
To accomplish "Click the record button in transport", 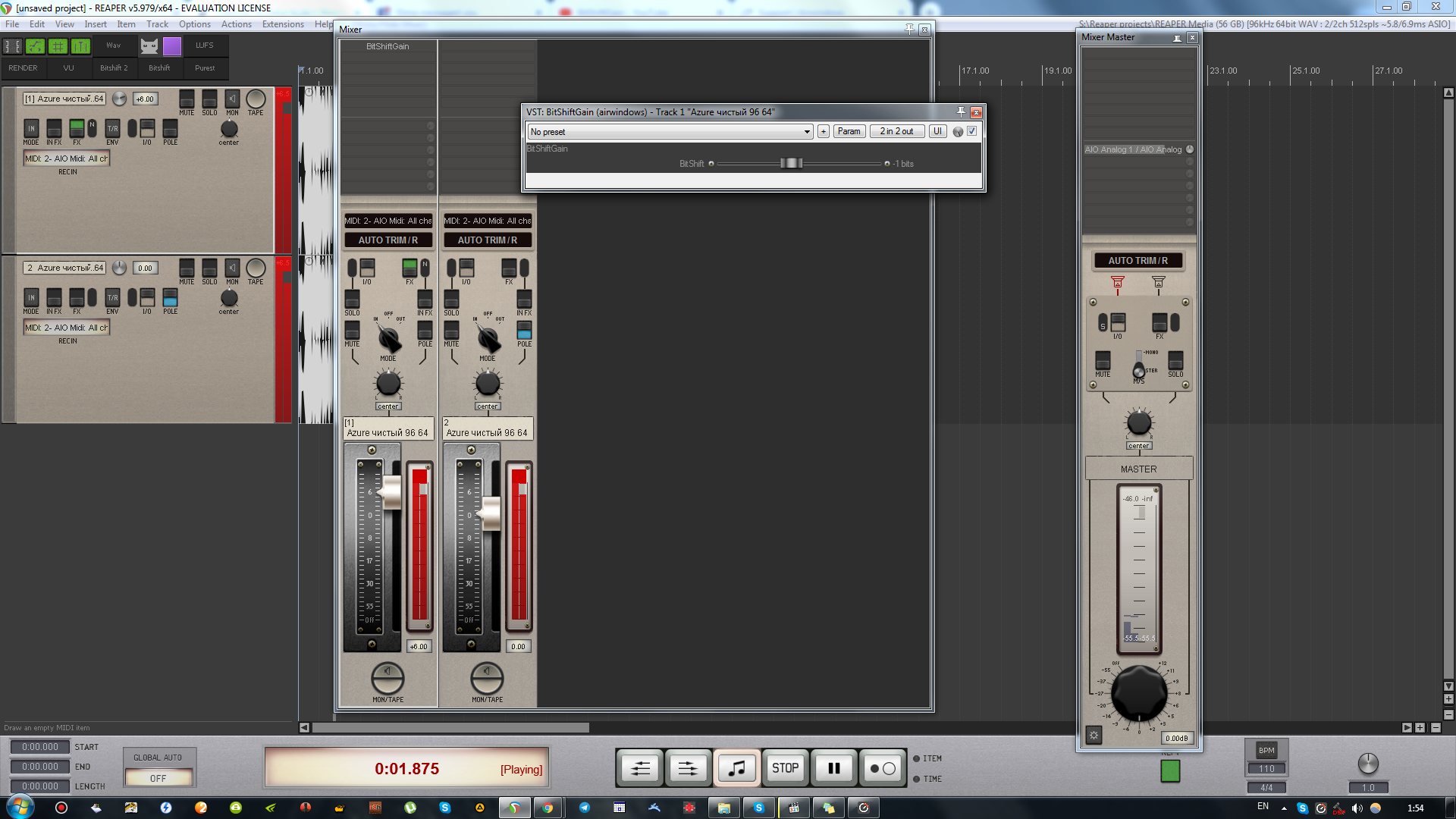I will (x=883, y=768).
